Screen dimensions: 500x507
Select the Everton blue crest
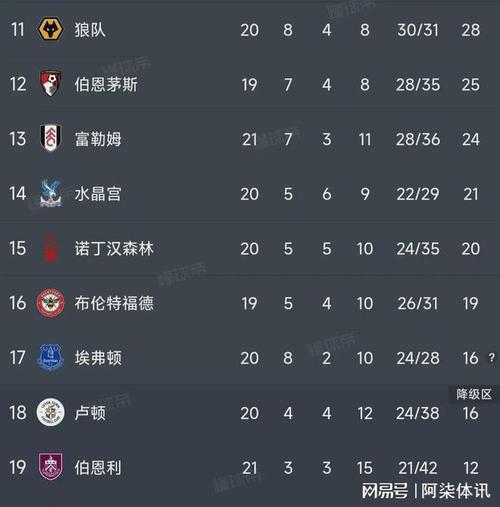point(51,358)
